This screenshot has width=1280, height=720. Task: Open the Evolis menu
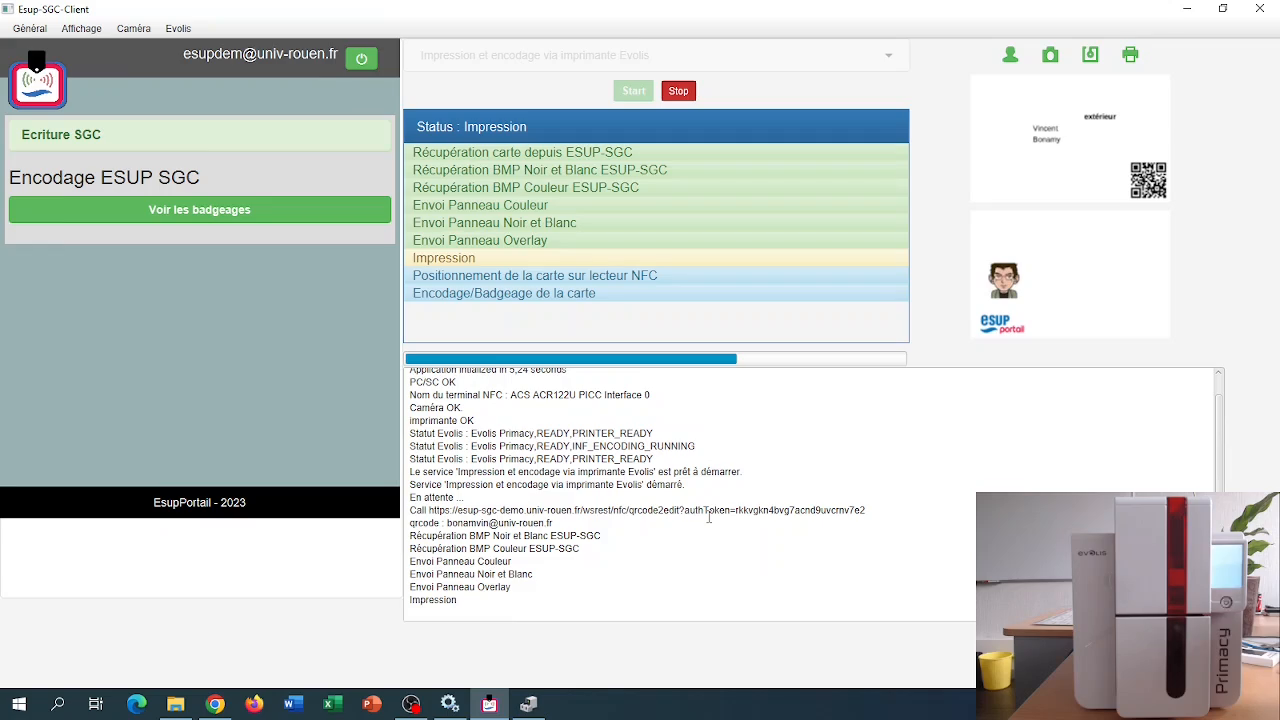(178, 29)
